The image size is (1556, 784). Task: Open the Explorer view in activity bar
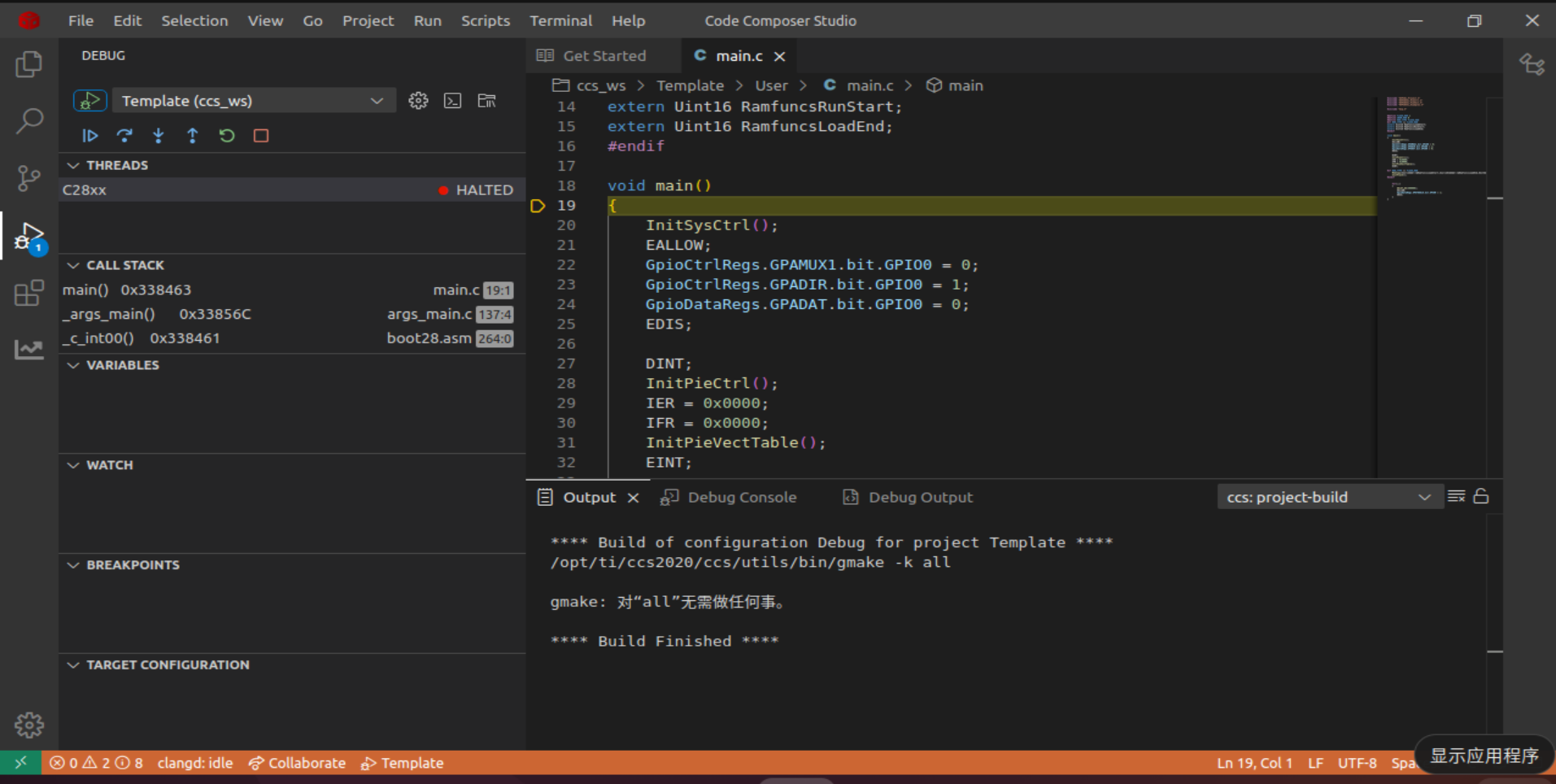point(29,64)
